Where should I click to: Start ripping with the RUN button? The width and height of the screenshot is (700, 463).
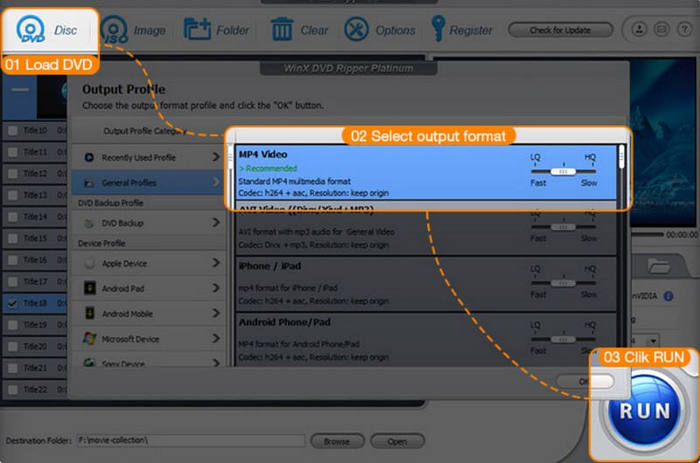click(644, 411)
